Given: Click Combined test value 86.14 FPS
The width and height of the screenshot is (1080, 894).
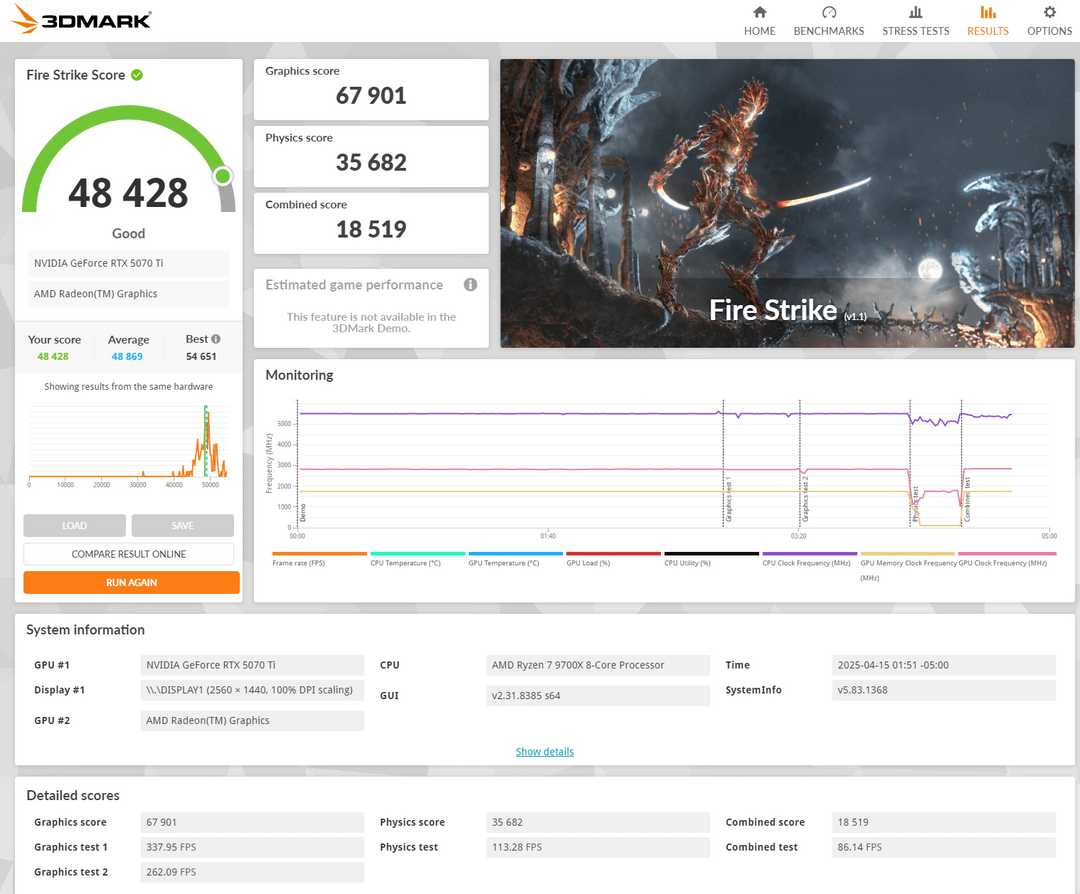Looking at the screenshot, I should pyautogui.click(x=944, y=847).
